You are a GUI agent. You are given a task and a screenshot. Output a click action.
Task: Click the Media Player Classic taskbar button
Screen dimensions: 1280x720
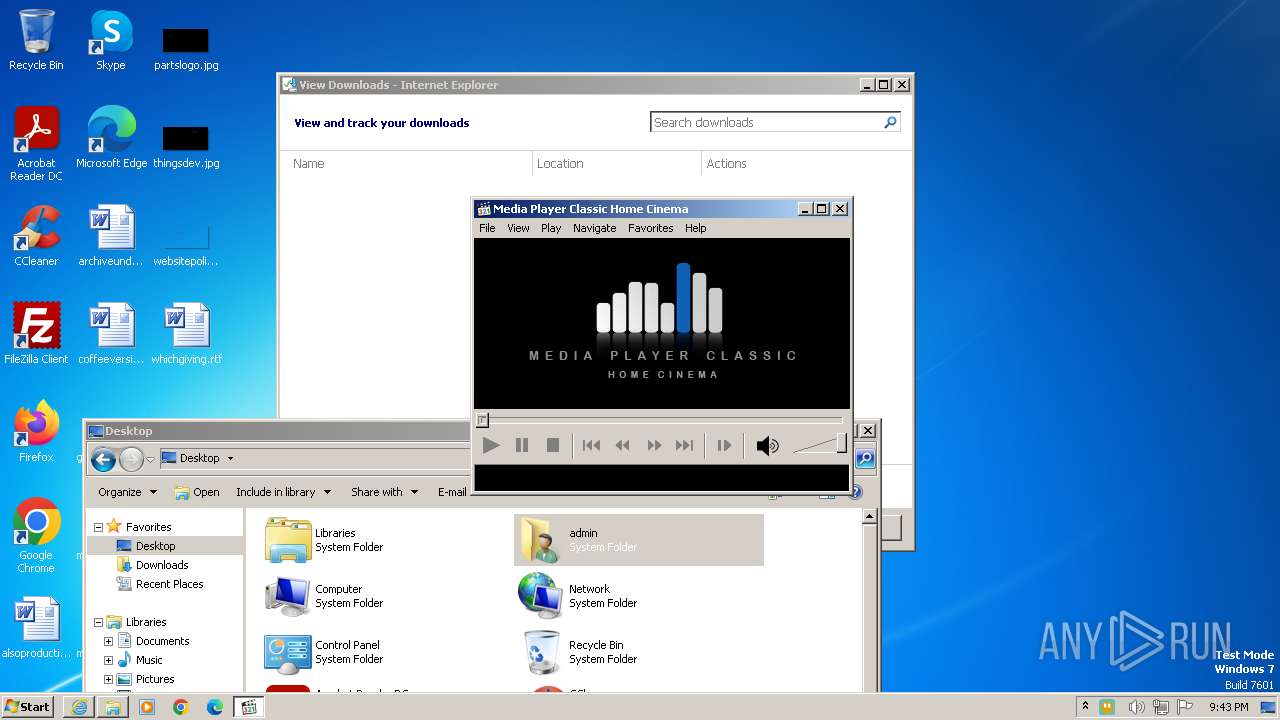coord(249,706)
